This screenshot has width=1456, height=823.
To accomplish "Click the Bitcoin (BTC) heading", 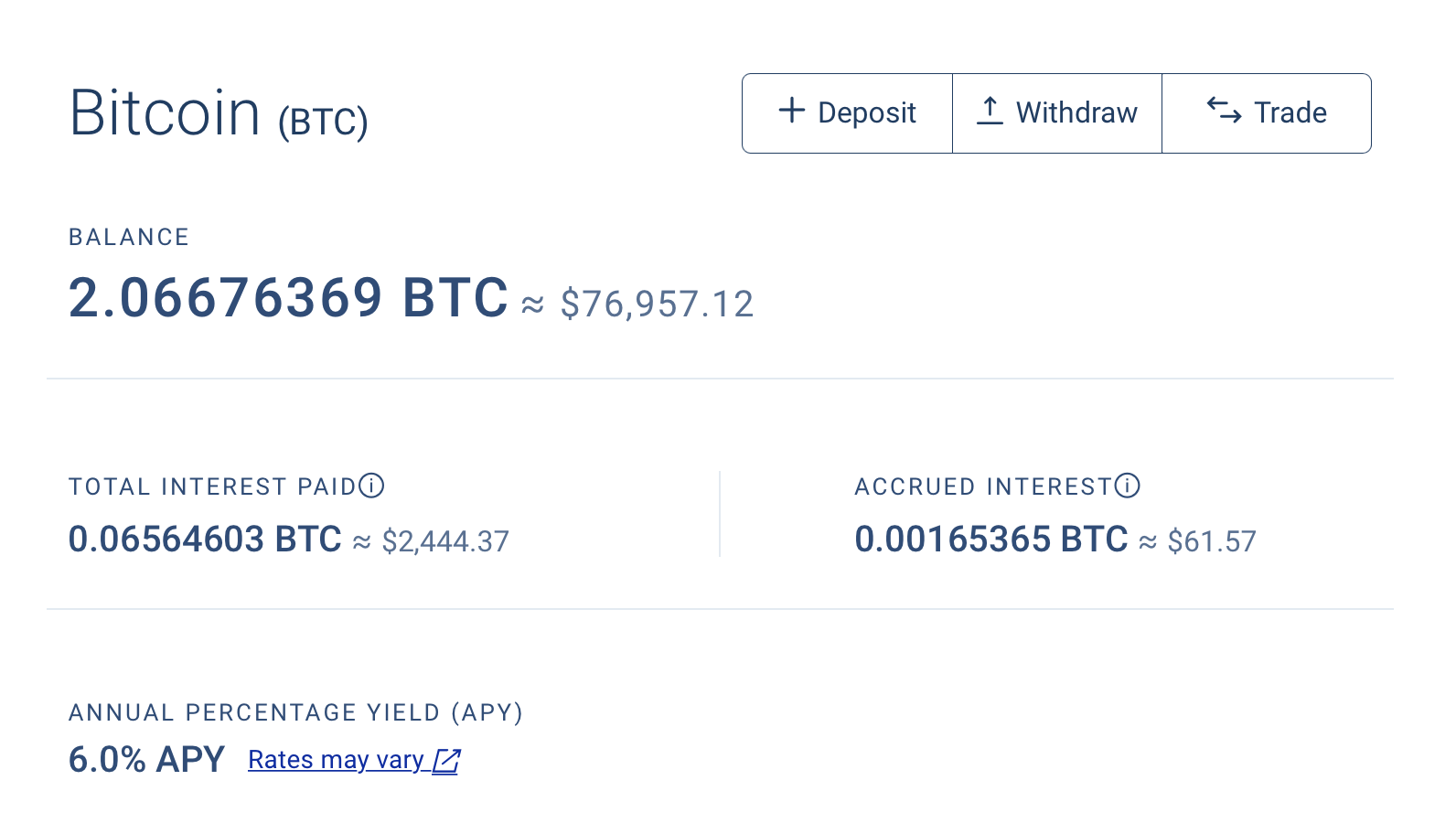I will (x=219, y=113).
